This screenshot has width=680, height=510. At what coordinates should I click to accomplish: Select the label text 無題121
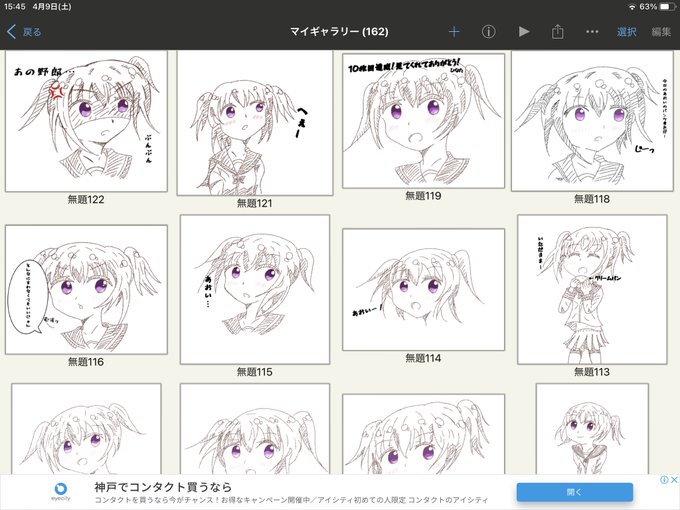pos(255,203)
